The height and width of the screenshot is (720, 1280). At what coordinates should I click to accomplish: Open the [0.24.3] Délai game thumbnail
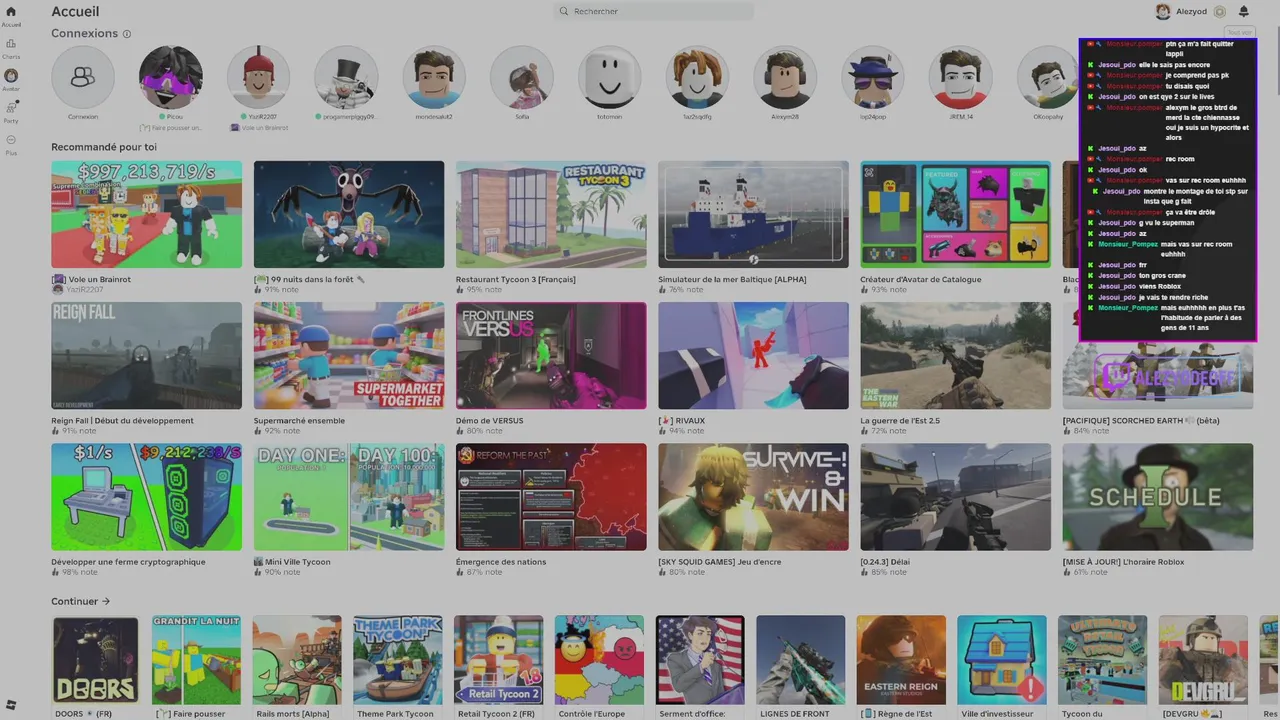955,496
